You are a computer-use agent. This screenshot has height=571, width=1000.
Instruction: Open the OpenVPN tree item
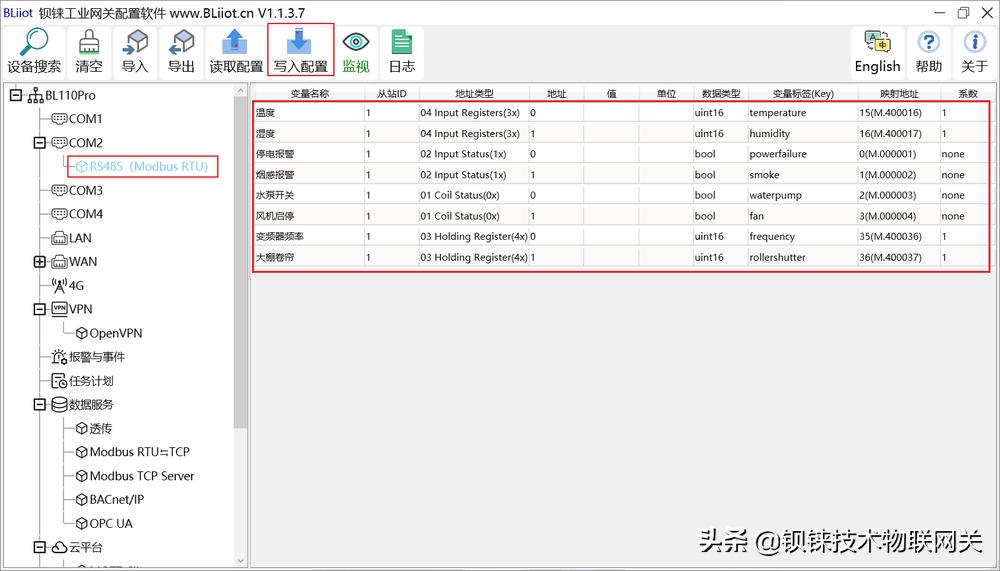pyautogui.click(x=115, y=333)
